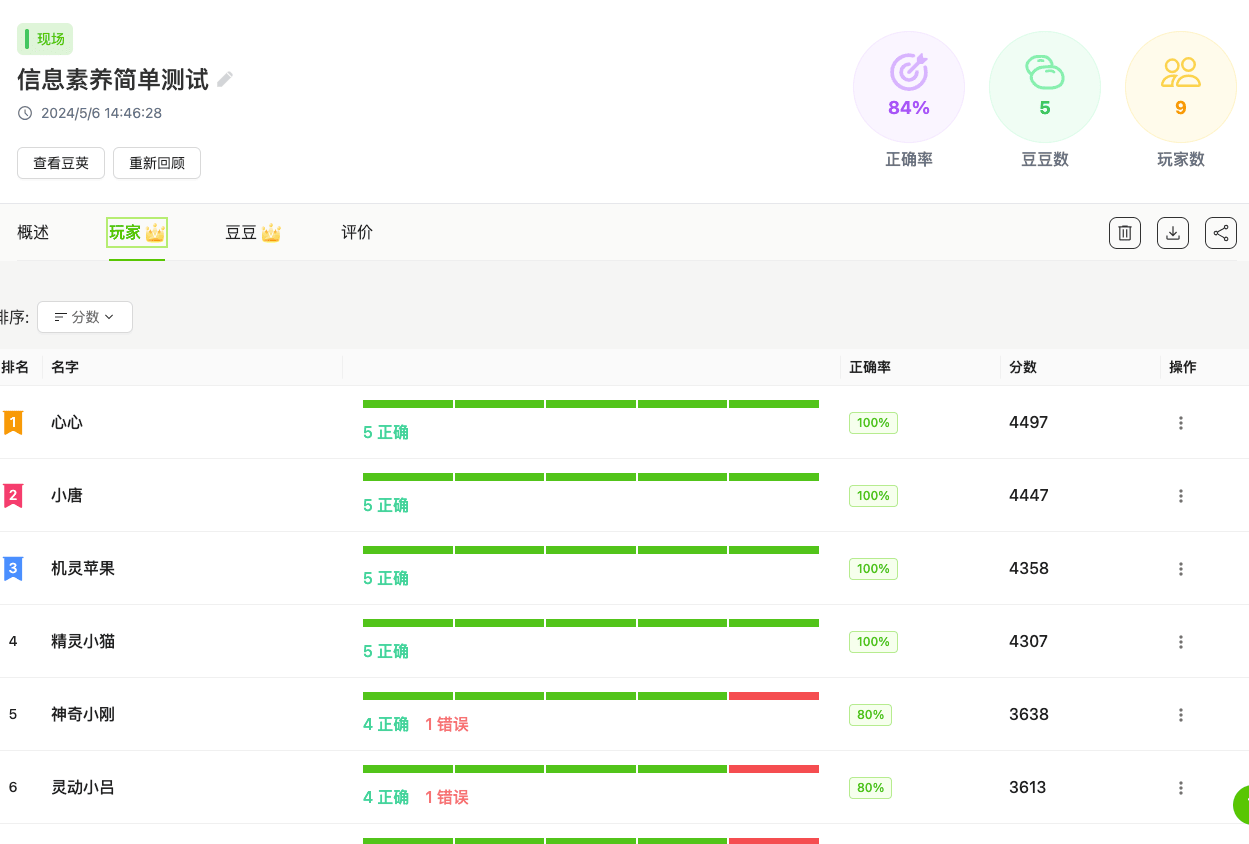This screenshot has height=844, width=1249.
Task: Click the 分数 column header
Action: pyautogui.click(x=1023, y=367)
